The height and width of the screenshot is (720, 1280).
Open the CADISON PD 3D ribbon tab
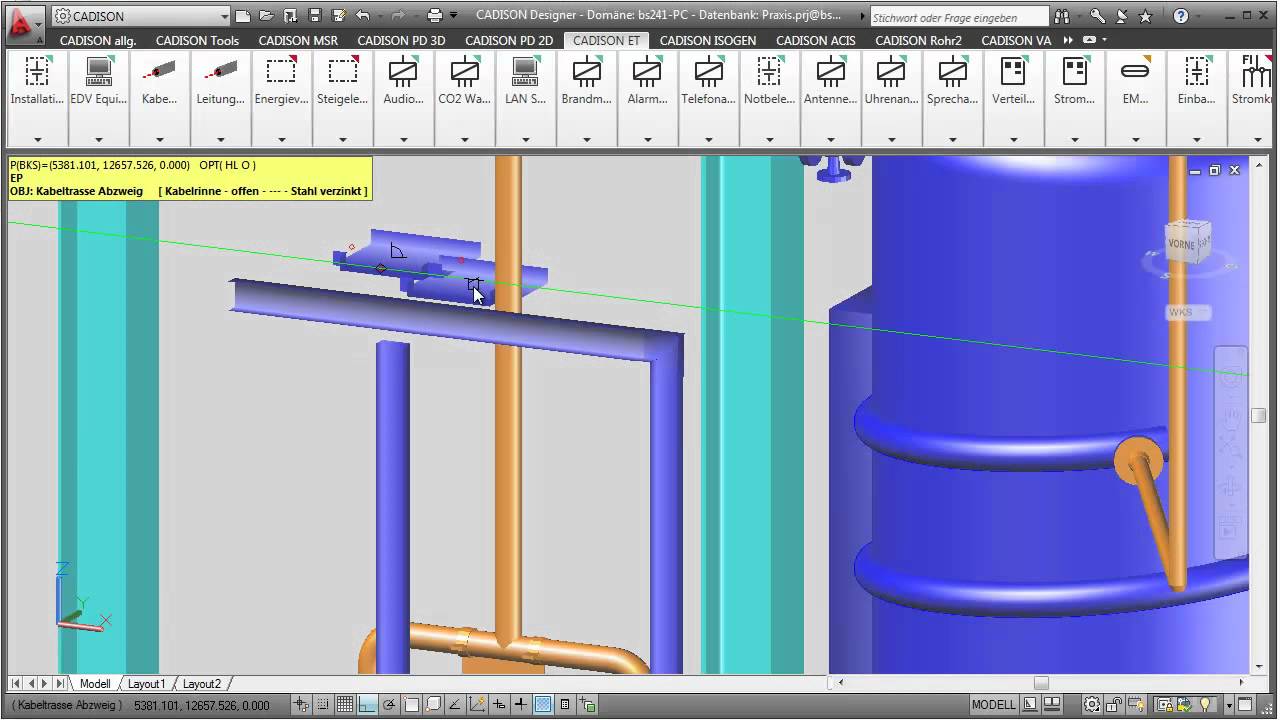pos(401,40)
